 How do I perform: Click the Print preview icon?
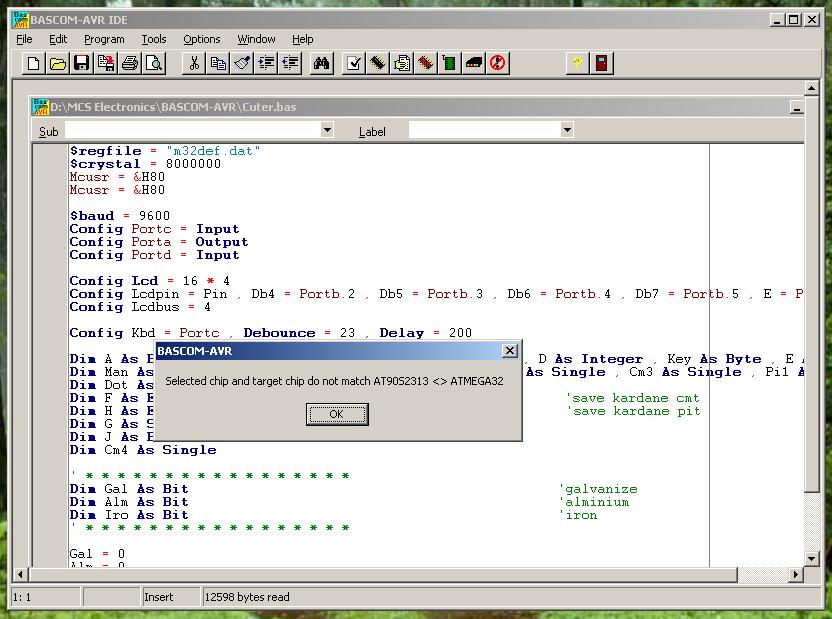(154, 64)
